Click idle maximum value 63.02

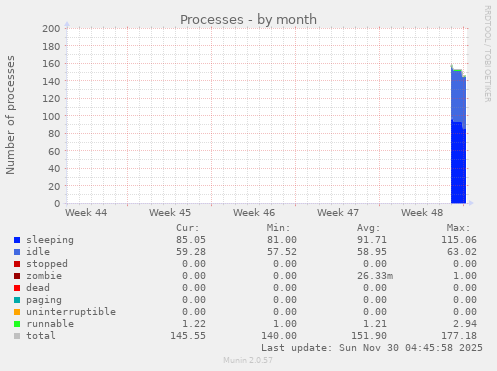point(462,252)
